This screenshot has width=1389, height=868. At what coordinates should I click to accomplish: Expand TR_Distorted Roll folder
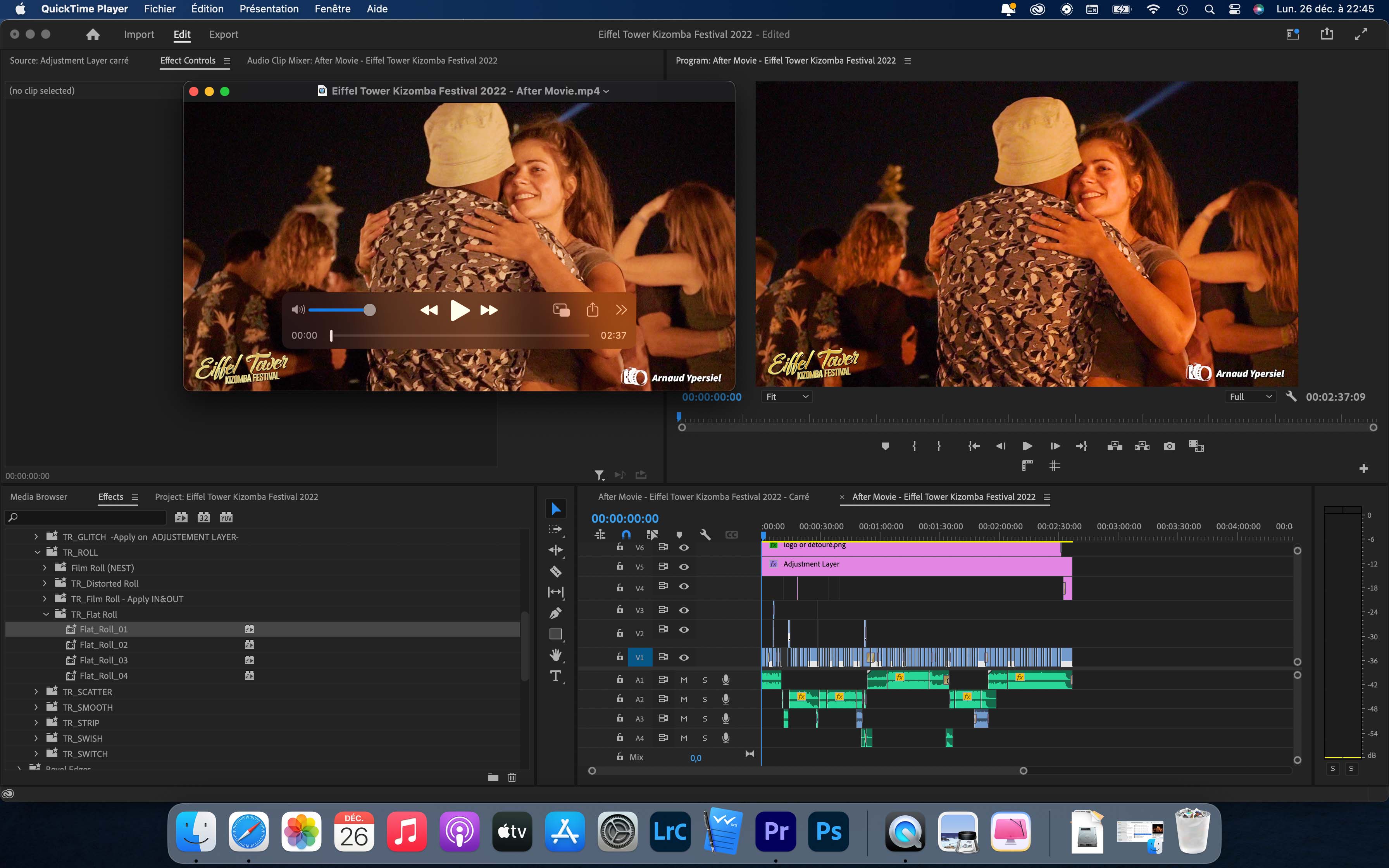pos(45,583)
